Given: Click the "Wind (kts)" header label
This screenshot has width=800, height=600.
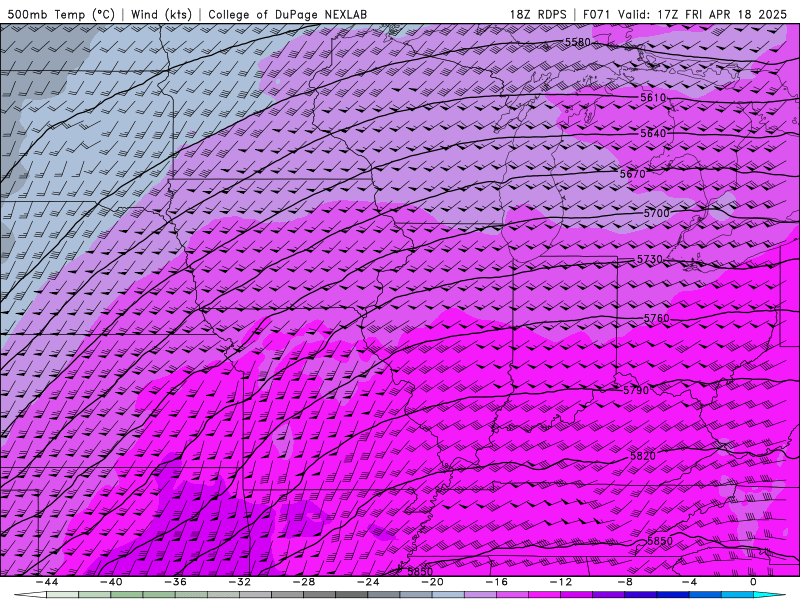Looking at the screenshot, I should pyautogui.click(x=161, y=14).
